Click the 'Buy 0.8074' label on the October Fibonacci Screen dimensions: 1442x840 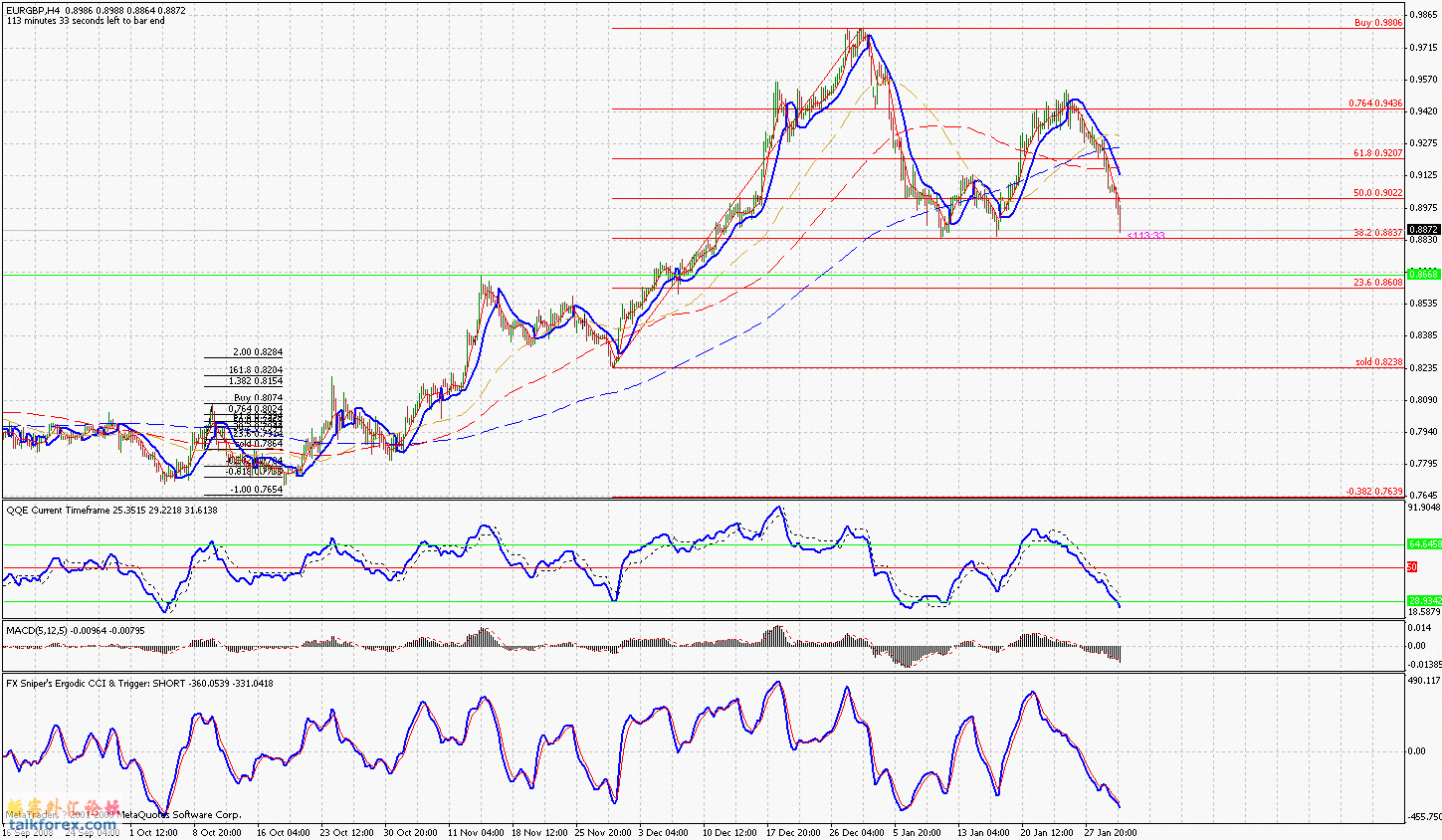pyautogui.click(x=259, y=397)
